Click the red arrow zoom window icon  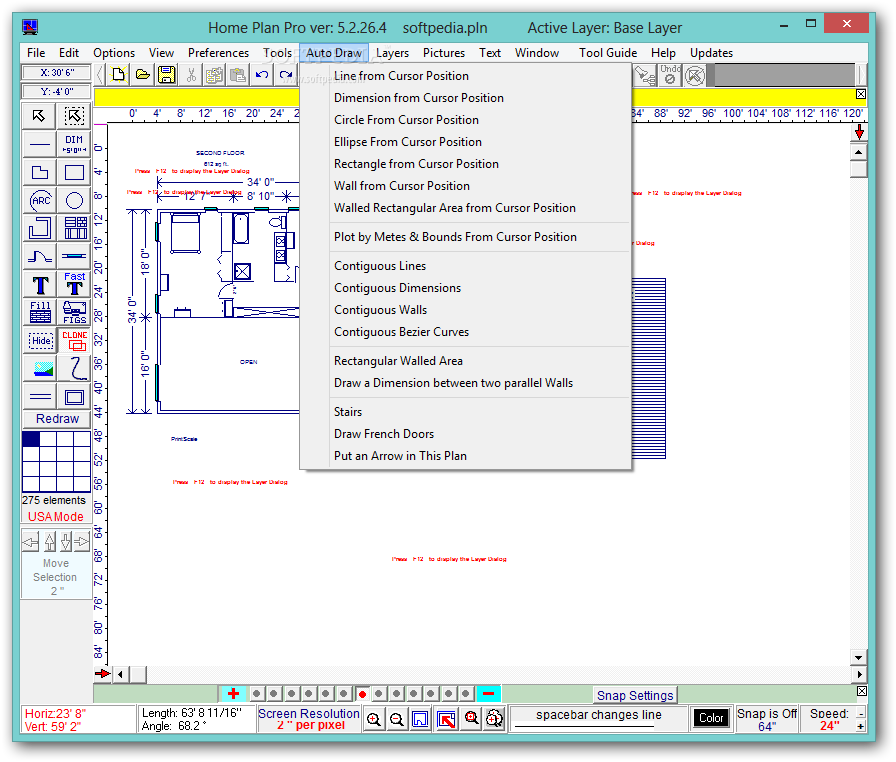pyautogui.click(x=446, y=719)
